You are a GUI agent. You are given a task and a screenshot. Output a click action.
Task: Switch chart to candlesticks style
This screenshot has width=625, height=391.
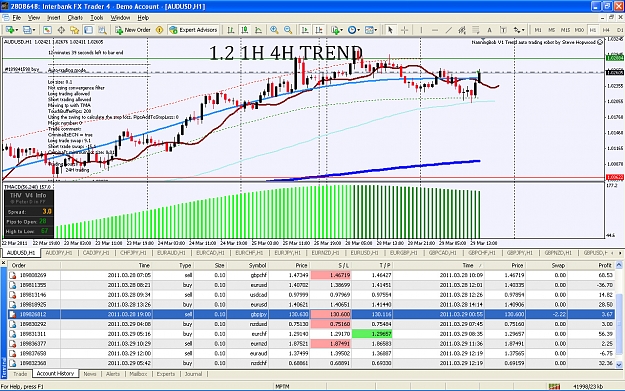pyautogui.click(x=245, y=30)
